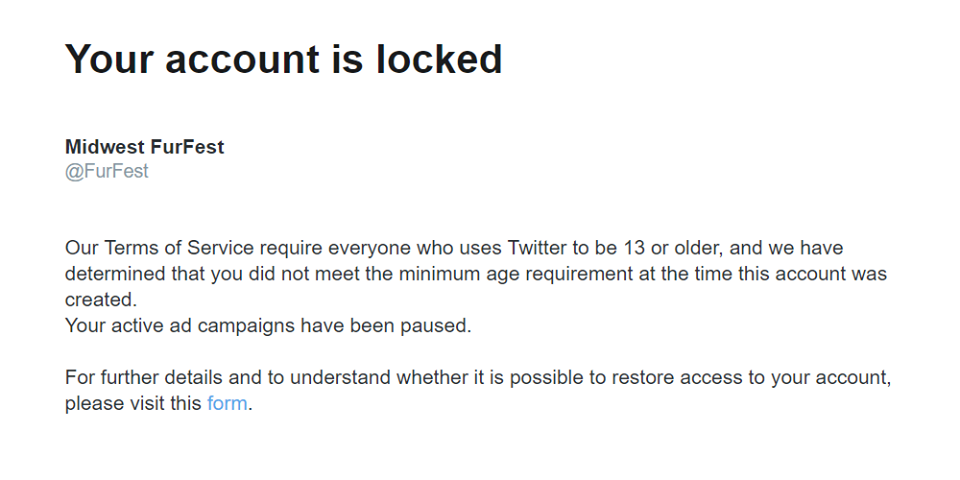This screenshot has width=960, height=480.
Task: Select the bold "Midwest FurFest" account name
Action: pyautogui.click(x=144, y=147)
